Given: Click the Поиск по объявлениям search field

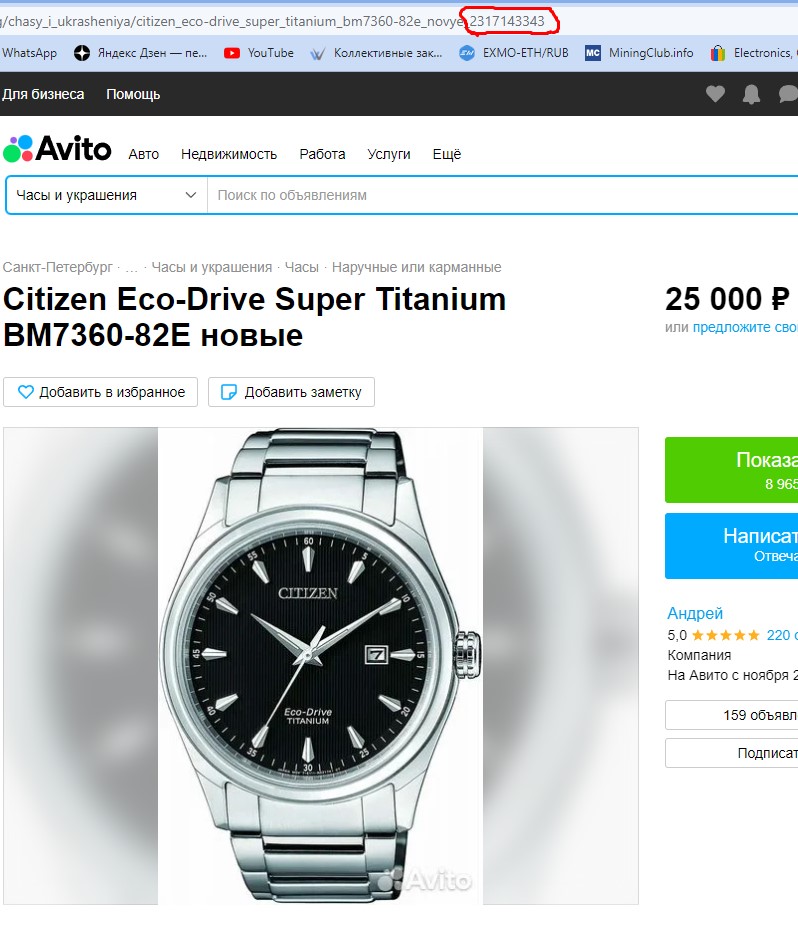Looking at the screenshot, I should [502, 195].
